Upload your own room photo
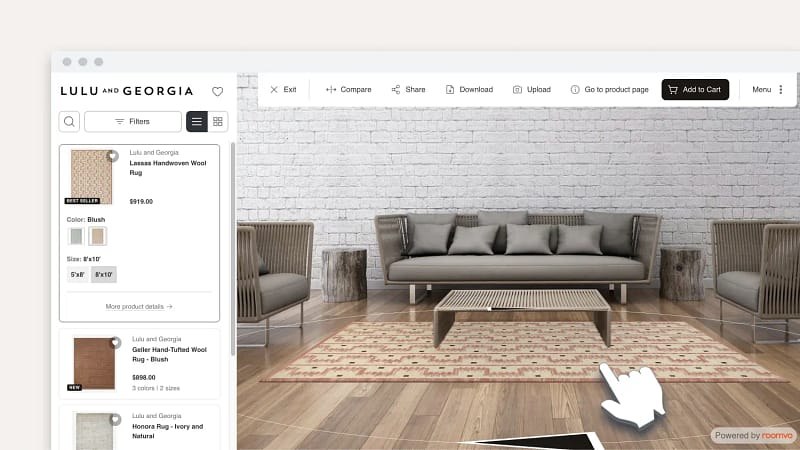Viewport: 800px width, 450px height. tap(532, 89)
